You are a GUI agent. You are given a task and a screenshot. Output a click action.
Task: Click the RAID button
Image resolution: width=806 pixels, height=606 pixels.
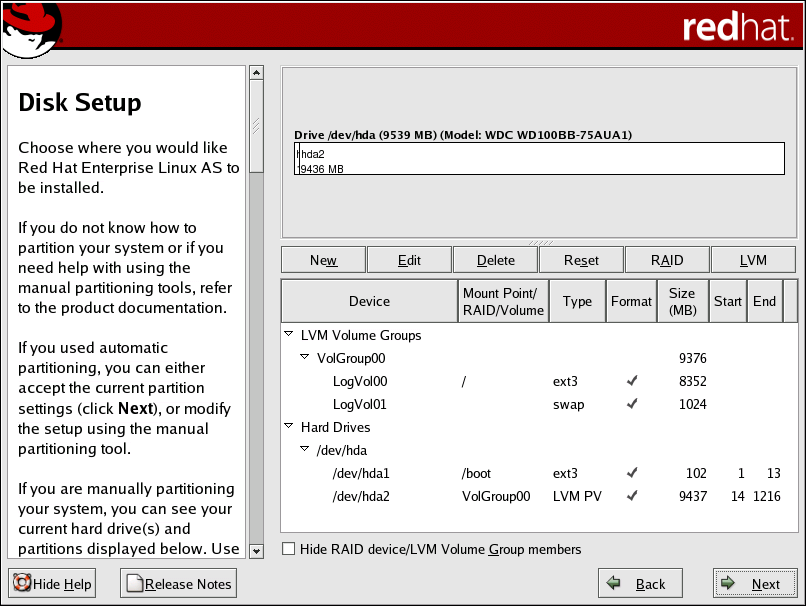pos(667,260)
